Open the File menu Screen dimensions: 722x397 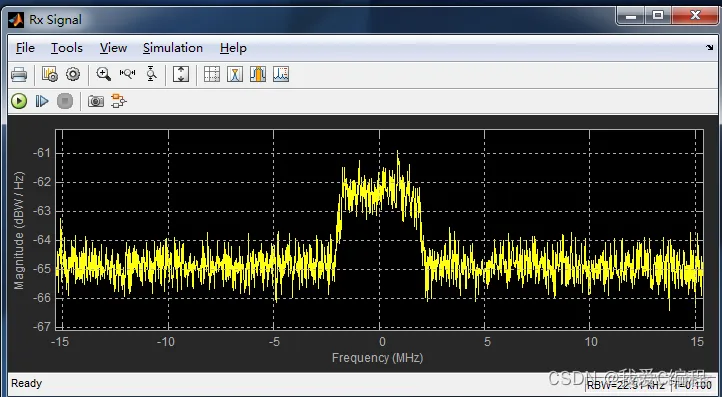[x=25, y=48]
